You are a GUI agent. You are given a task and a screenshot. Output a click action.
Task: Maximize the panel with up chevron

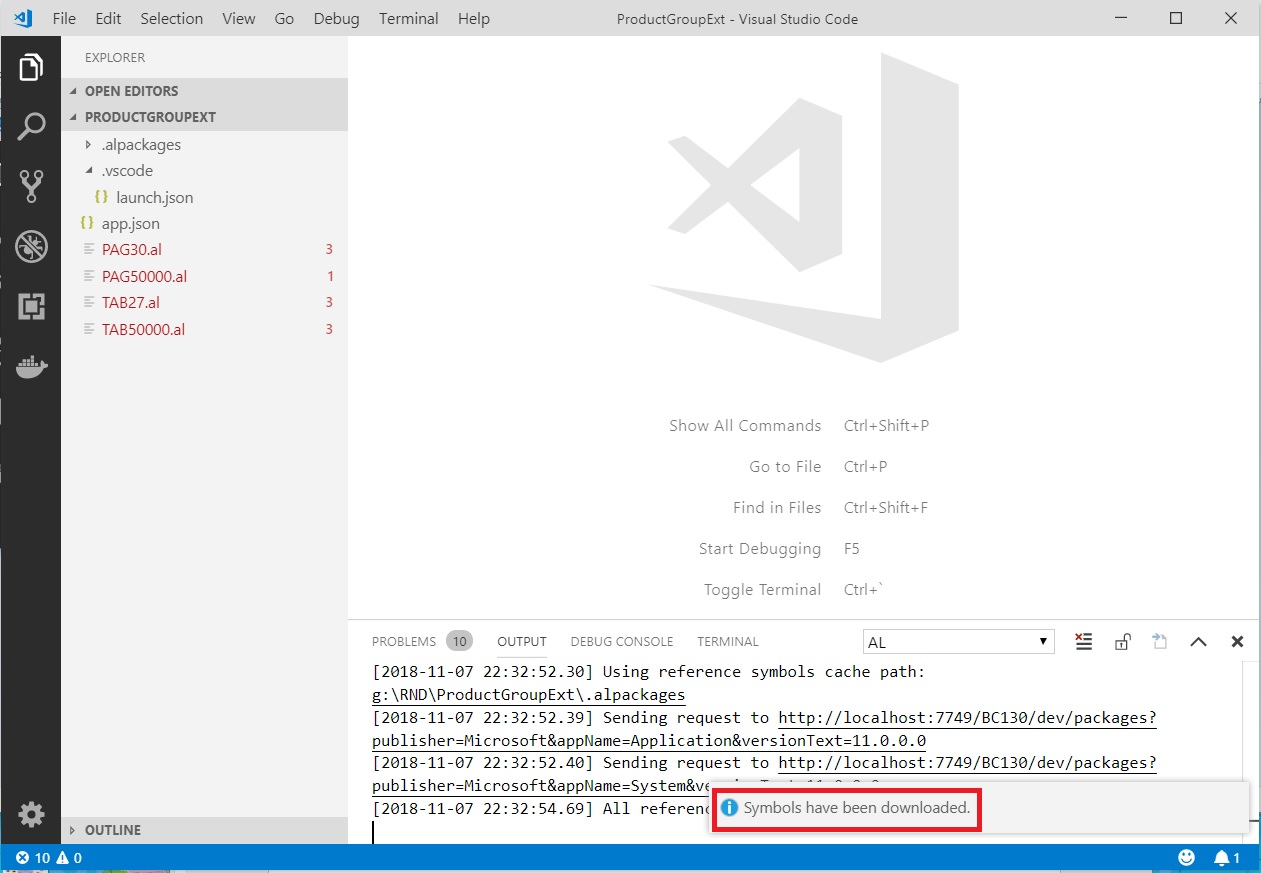click(x=1198, y=642)
